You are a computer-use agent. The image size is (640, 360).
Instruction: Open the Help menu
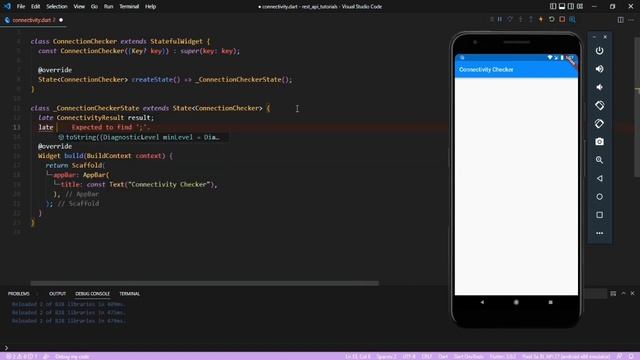pos(151,7)
